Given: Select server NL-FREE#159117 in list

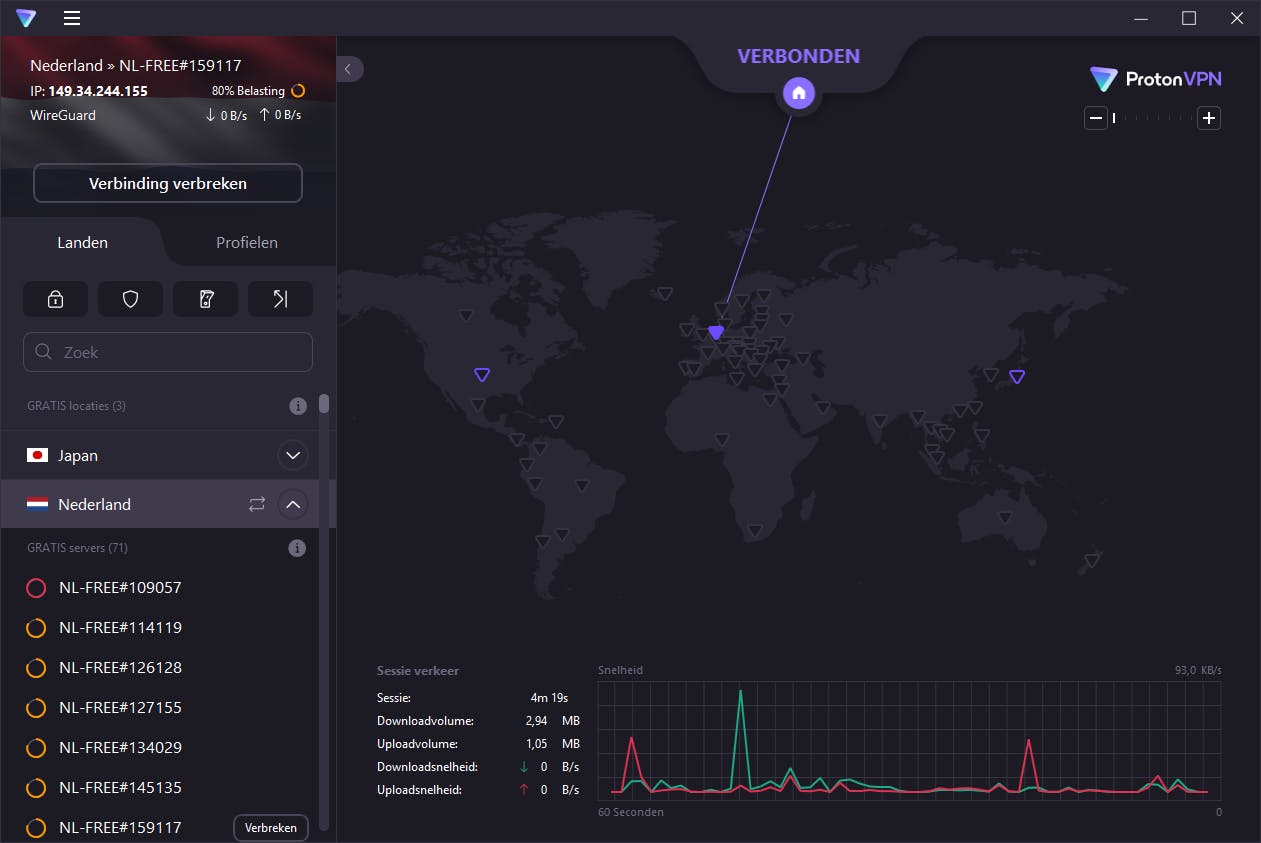Looking at the screenshot, I should click(x=120, y=827).
